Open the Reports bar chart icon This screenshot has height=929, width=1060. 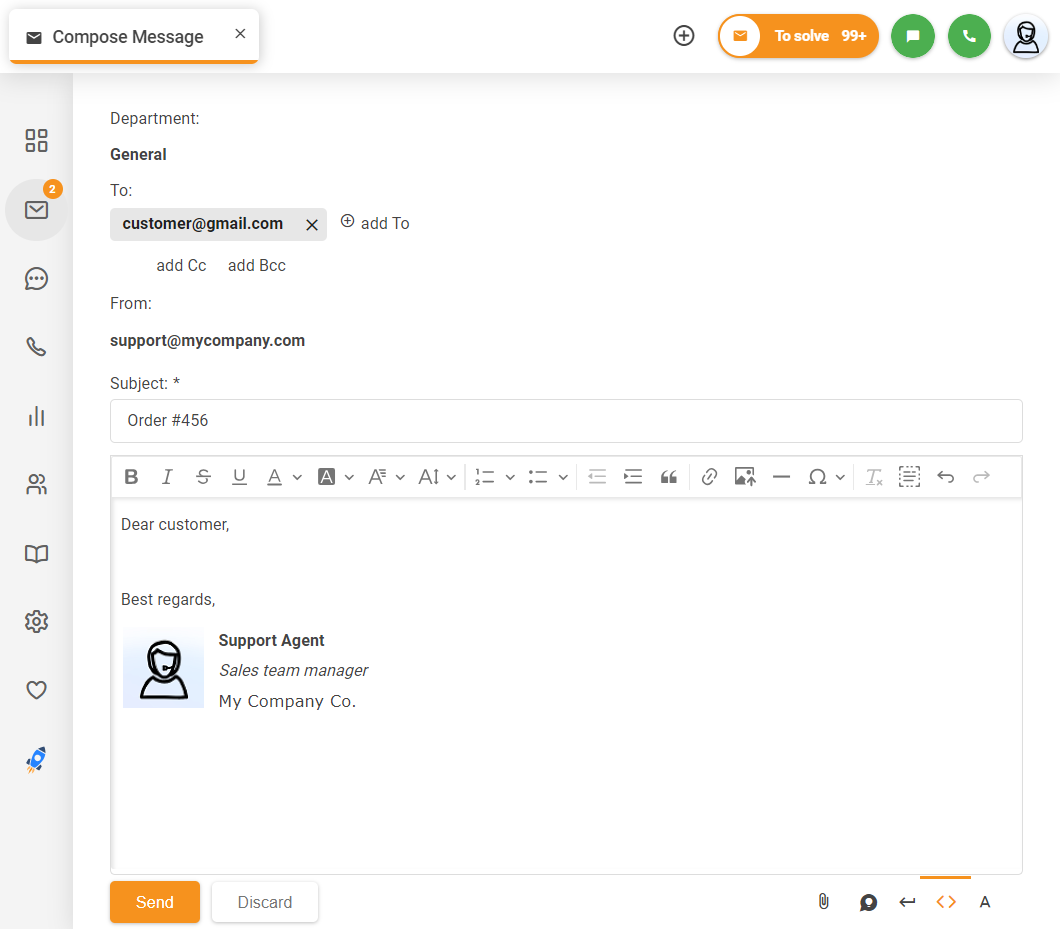tap(37, 416)
